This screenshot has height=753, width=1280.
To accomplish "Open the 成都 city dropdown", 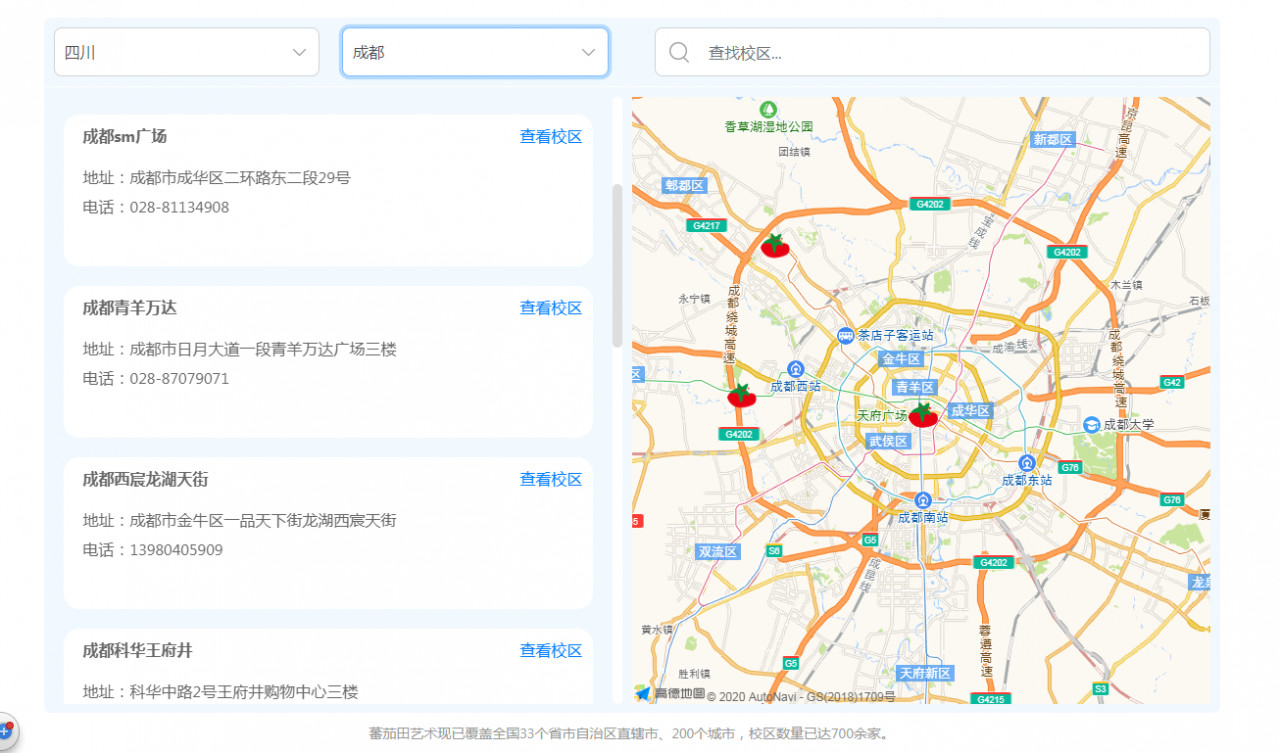I will [474, 52].
